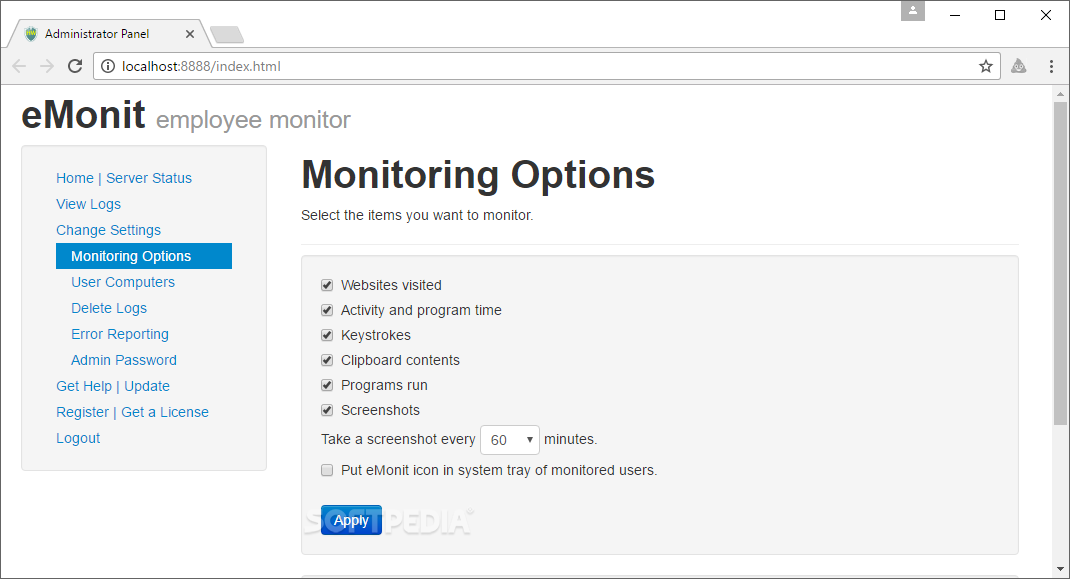
Task: Click the extension icon beside address bar
Action: tap(1019, 67)
